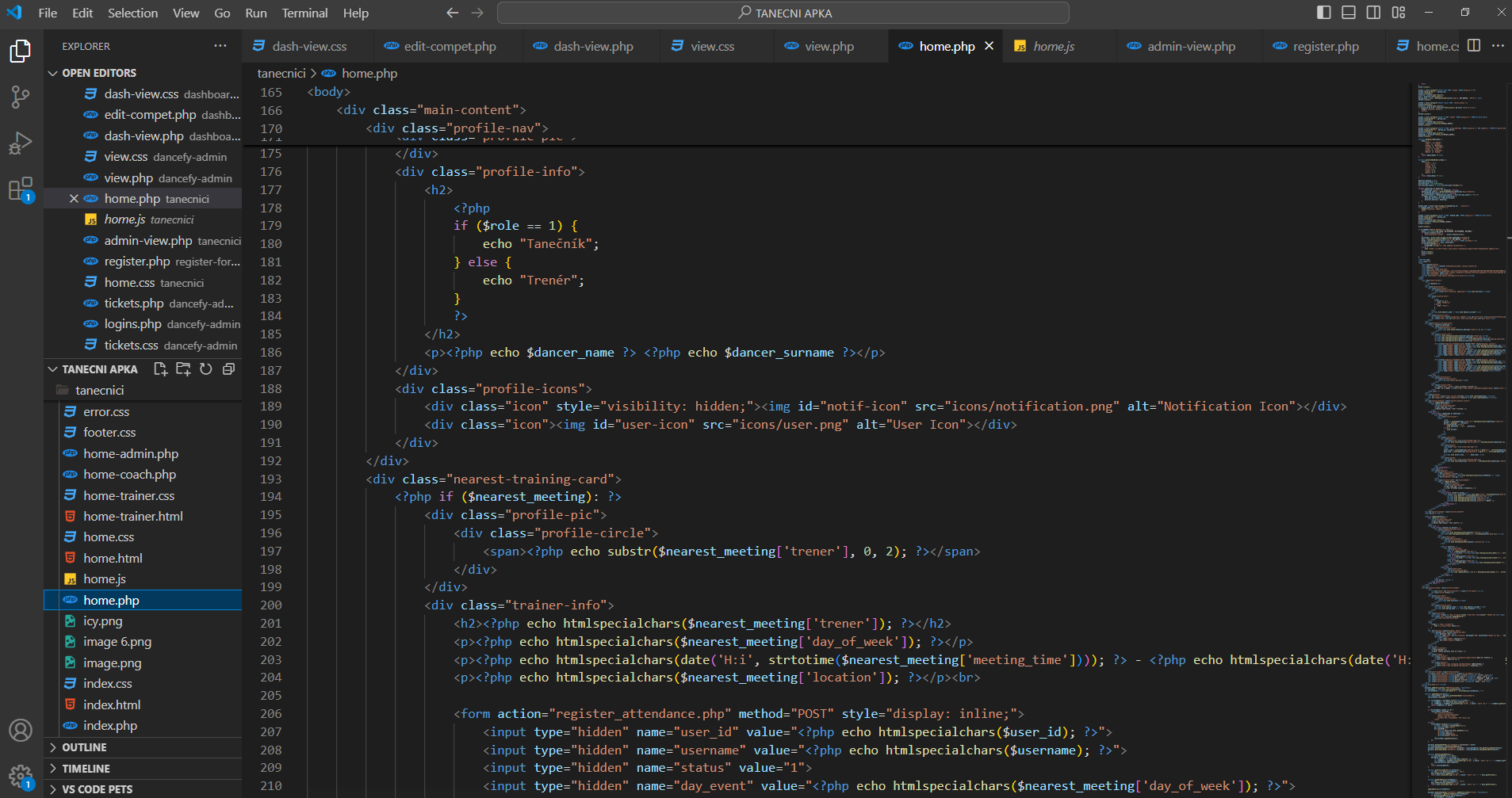
Task: Split the editor to the right
Action: [1474, 46]
